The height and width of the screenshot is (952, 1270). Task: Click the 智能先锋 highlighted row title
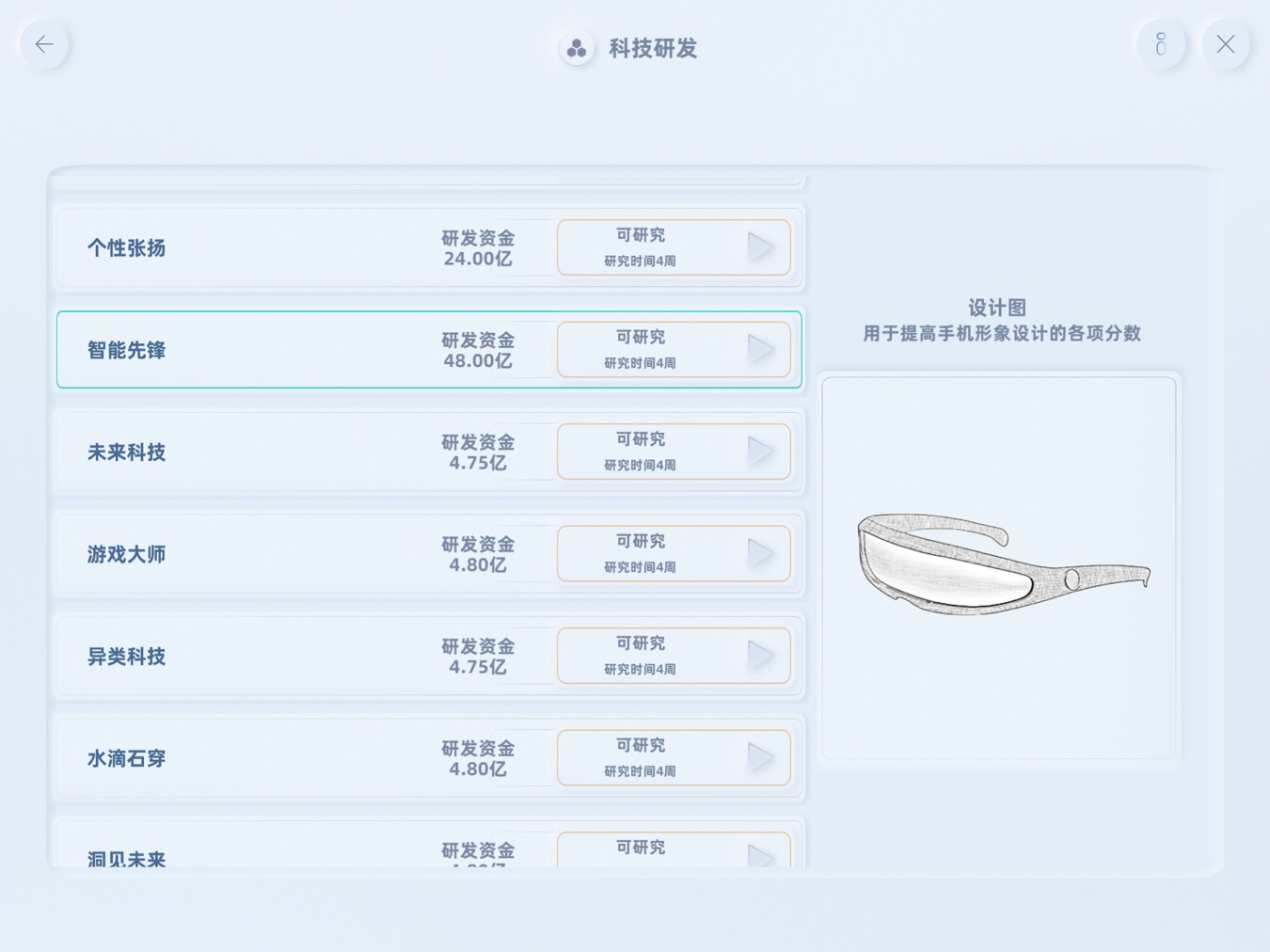coord(127,350)
